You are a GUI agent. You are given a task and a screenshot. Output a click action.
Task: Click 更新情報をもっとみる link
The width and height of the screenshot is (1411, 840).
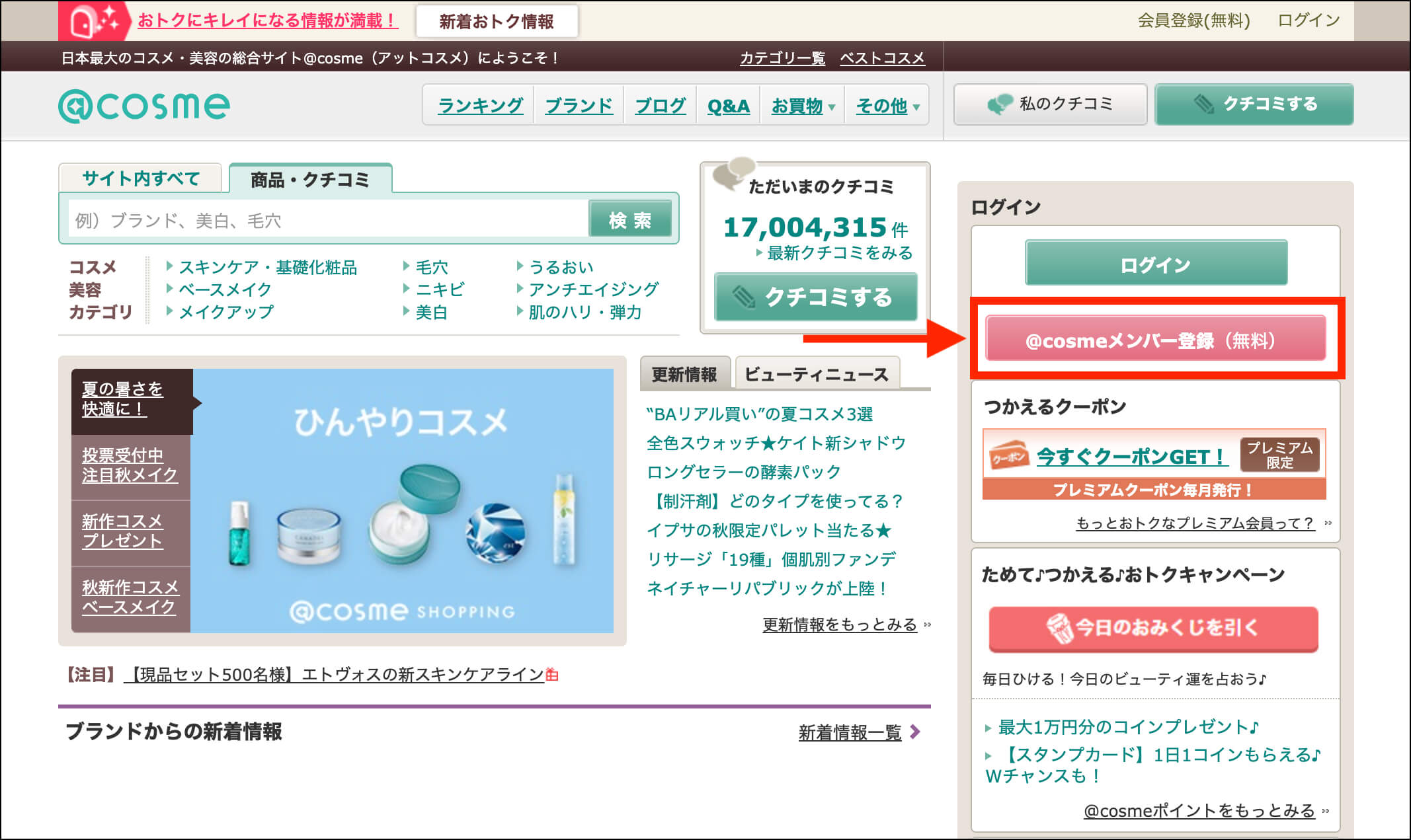click(840, 625)
